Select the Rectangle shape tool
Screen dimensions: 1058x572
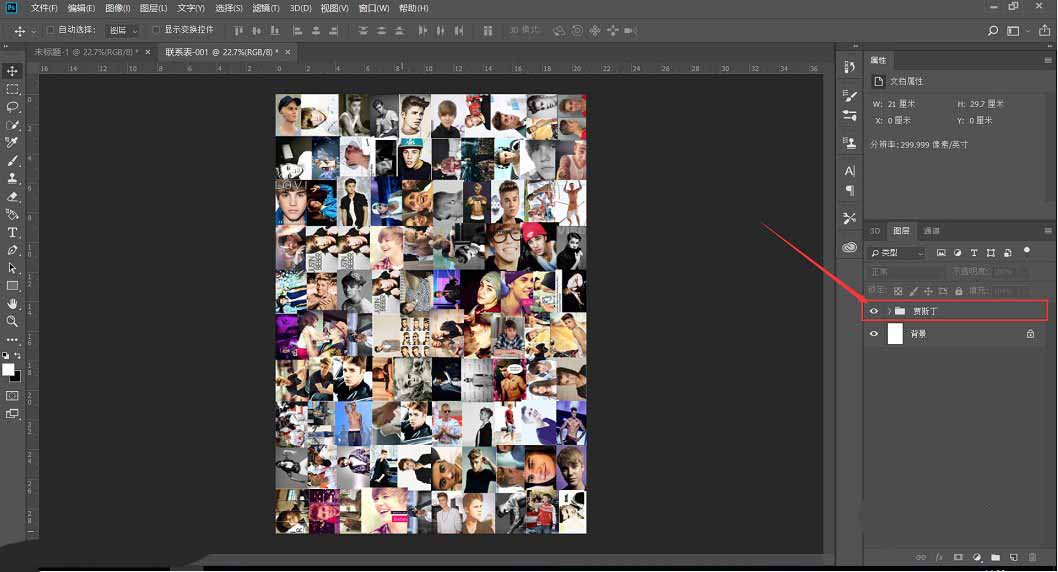12,286
